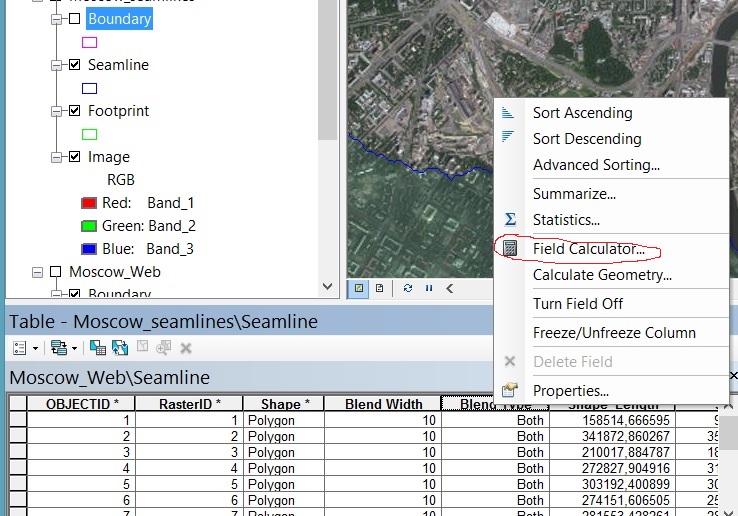Click the Delete Field X icon
Screen dimensions: 738x516
pyautogui.click(x=510, y=361)
